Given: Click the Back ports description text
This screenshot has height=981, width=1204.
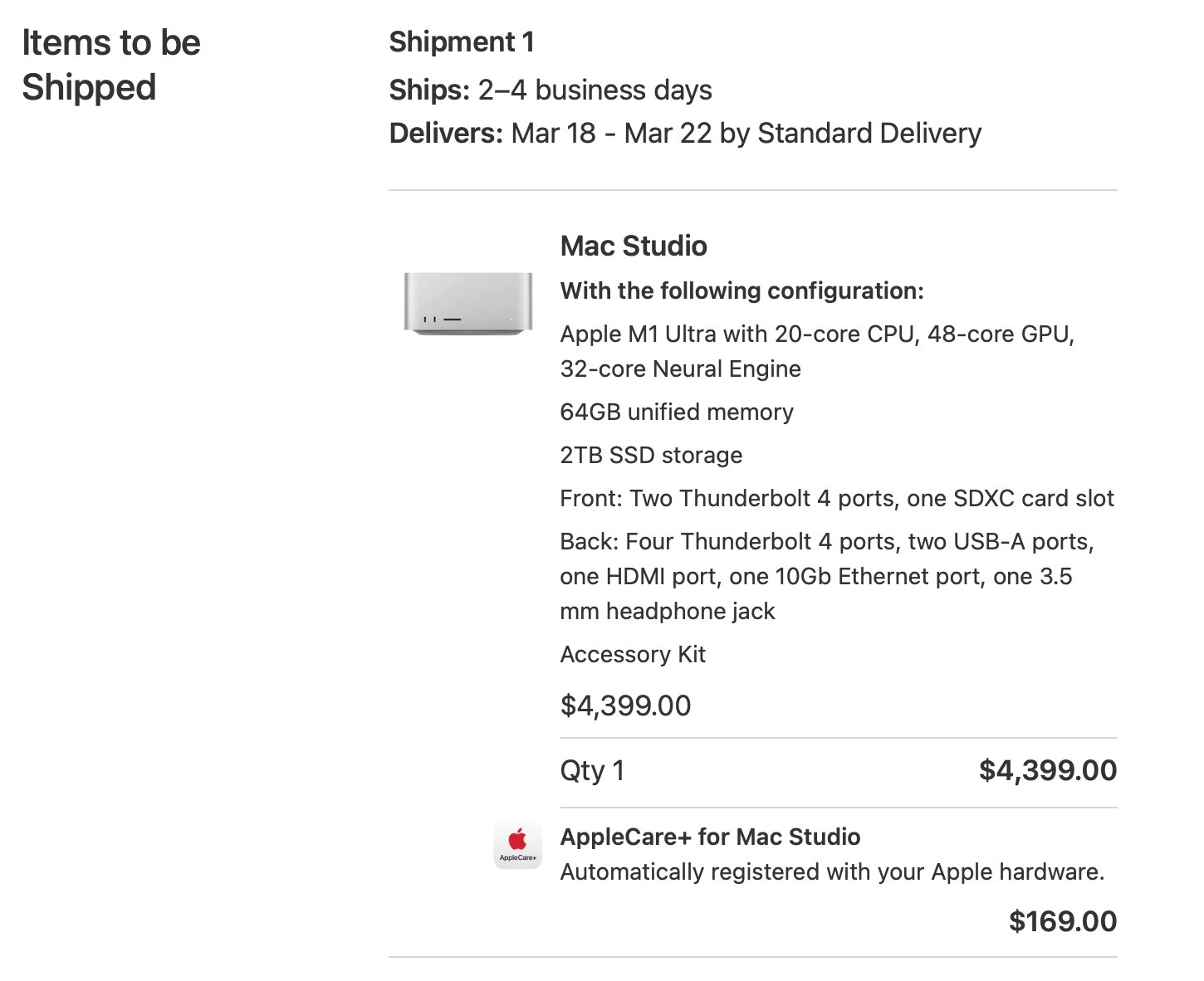Looking at the screenshot, I should click(x=827, y=576).
